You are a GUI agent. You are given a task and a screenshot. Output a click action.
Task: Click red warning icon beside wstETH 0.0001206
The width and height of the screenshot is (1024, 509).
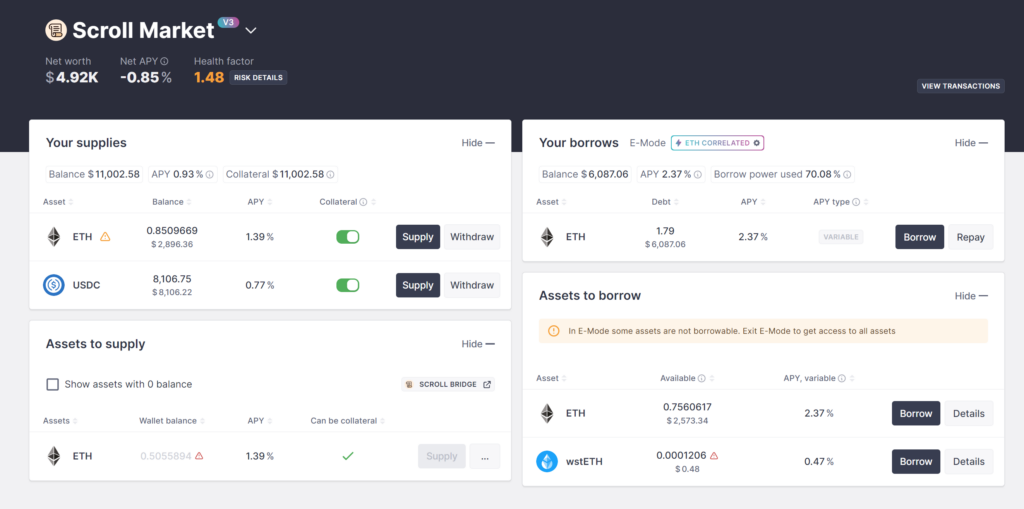tap(714, 456)
